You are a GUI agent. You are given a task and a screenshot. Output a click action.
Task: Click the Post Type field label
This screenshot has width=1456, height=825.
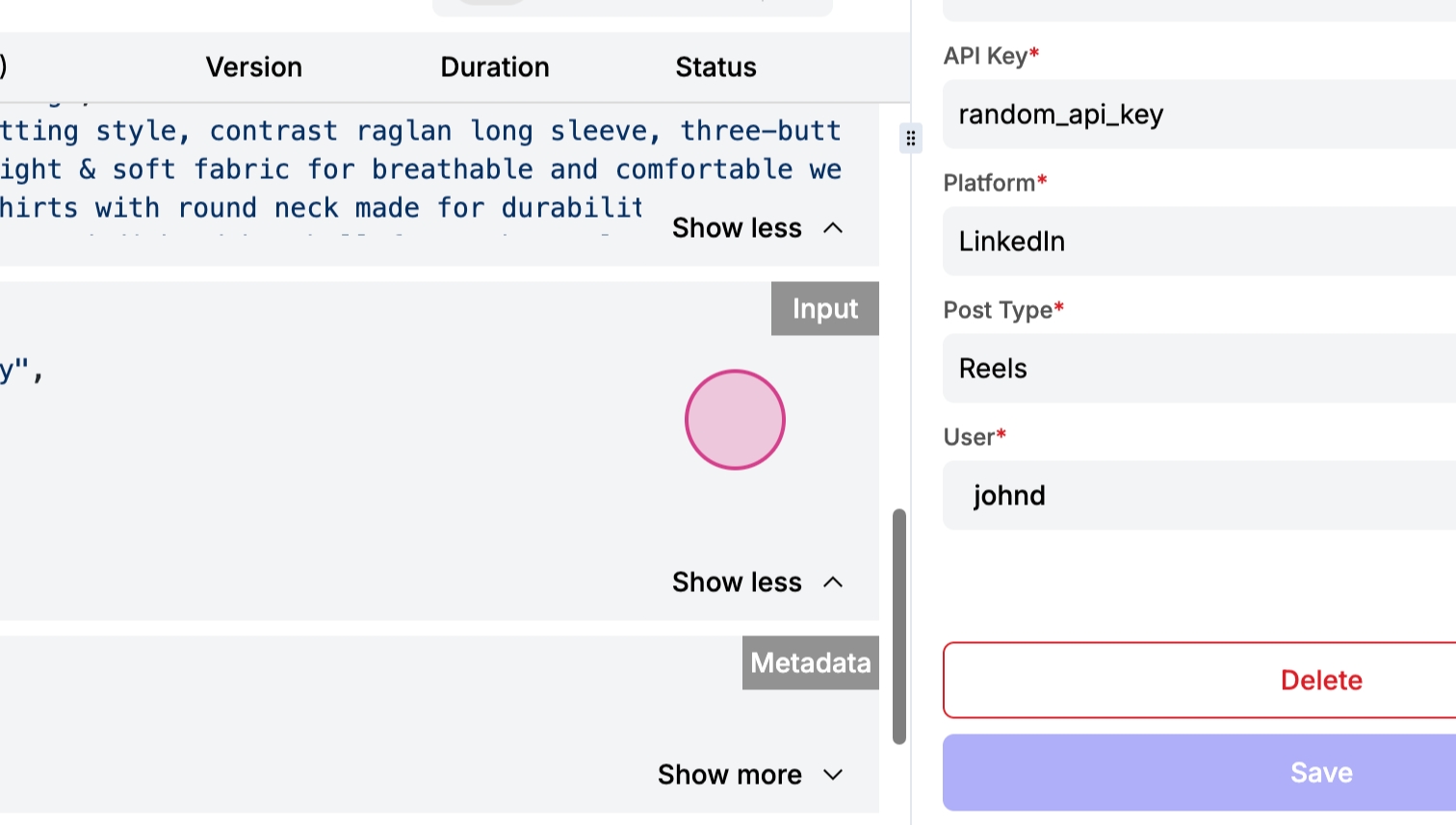998,310
